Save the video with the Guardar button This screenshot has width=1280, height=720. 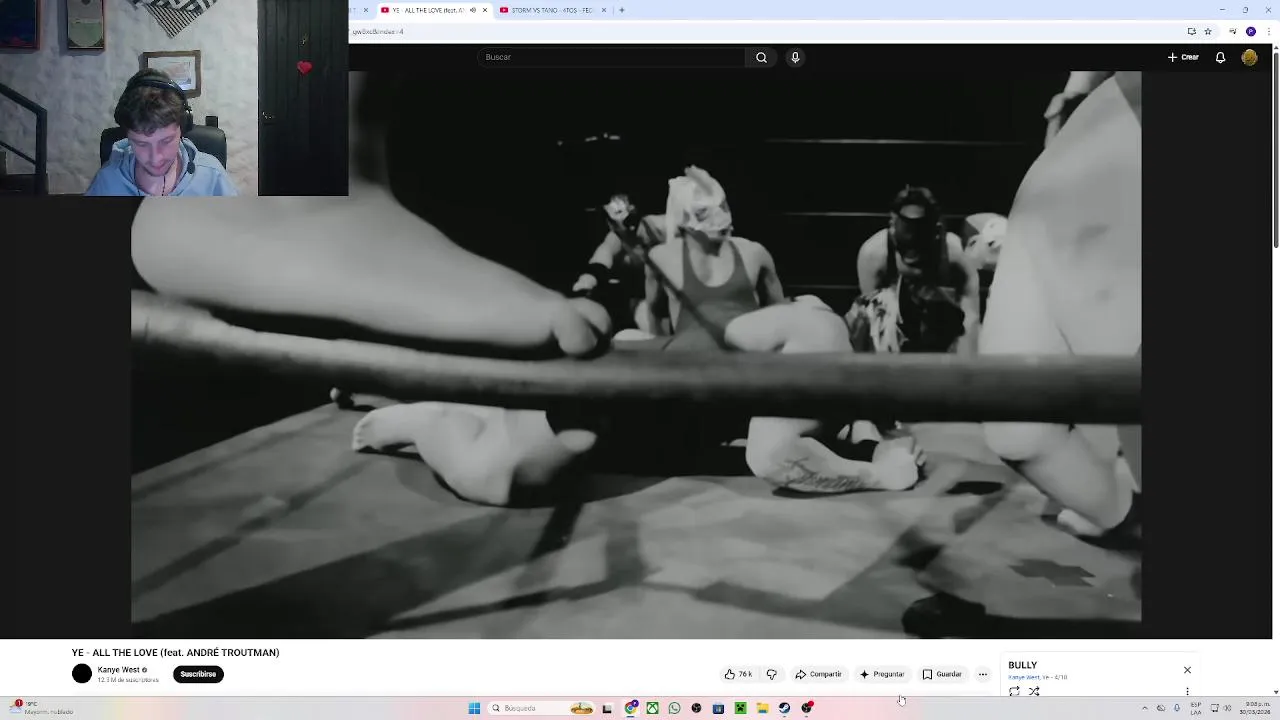click(942, 674)
